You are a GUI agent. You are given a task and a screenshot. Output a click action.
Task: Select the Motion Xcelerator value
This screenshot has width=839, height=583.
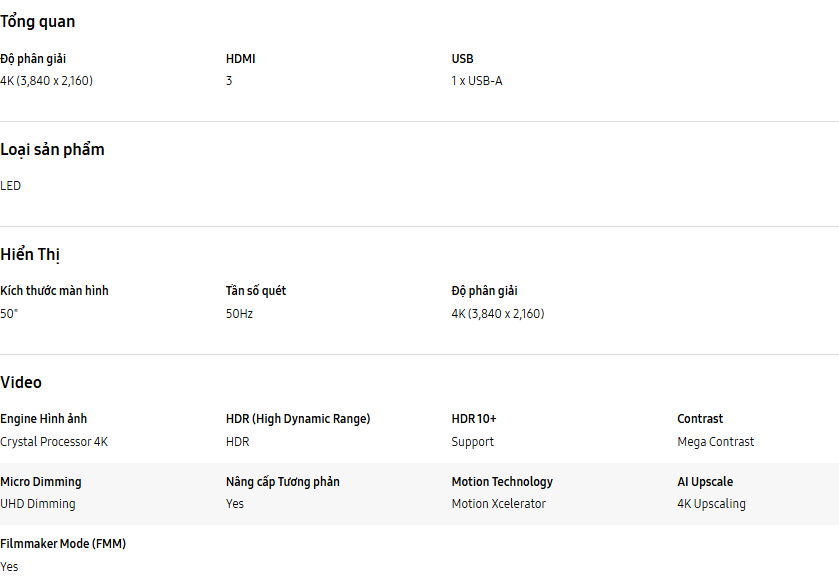coord(498,504)
